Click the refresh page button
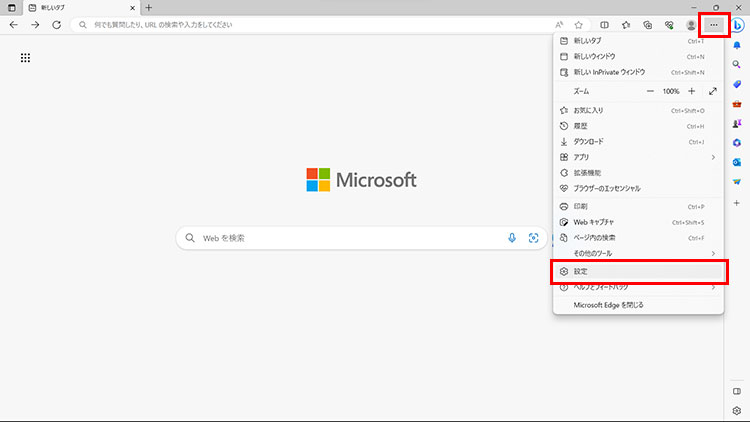The height and width of the screenshot is (422, 750). click(x=57, y=24)
